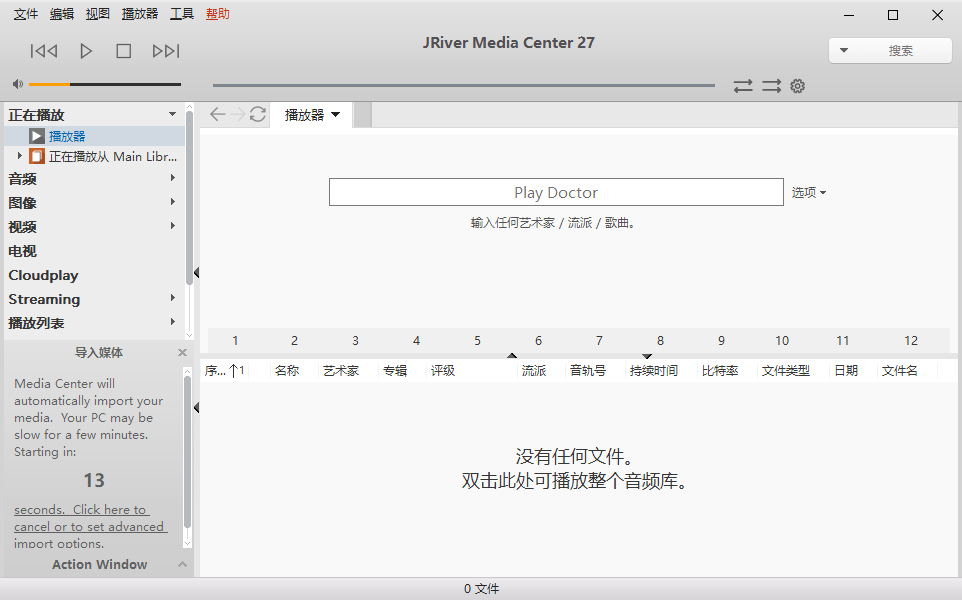962x600 pixels.
Task: Open the 视图 menu
Action: coord(98,13)
